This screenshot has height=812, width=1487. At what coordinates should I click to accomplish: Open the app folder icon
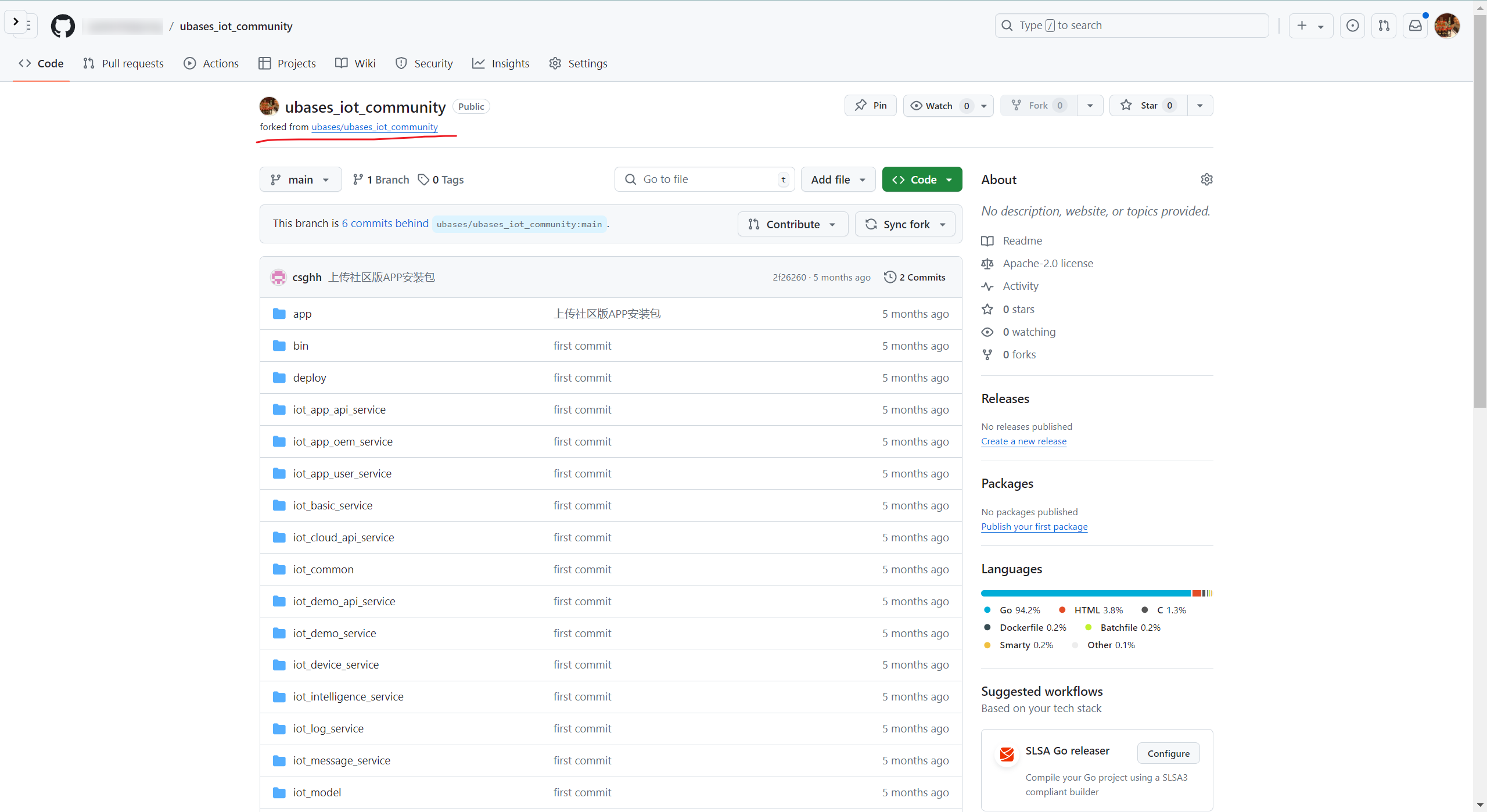point(279,314)
